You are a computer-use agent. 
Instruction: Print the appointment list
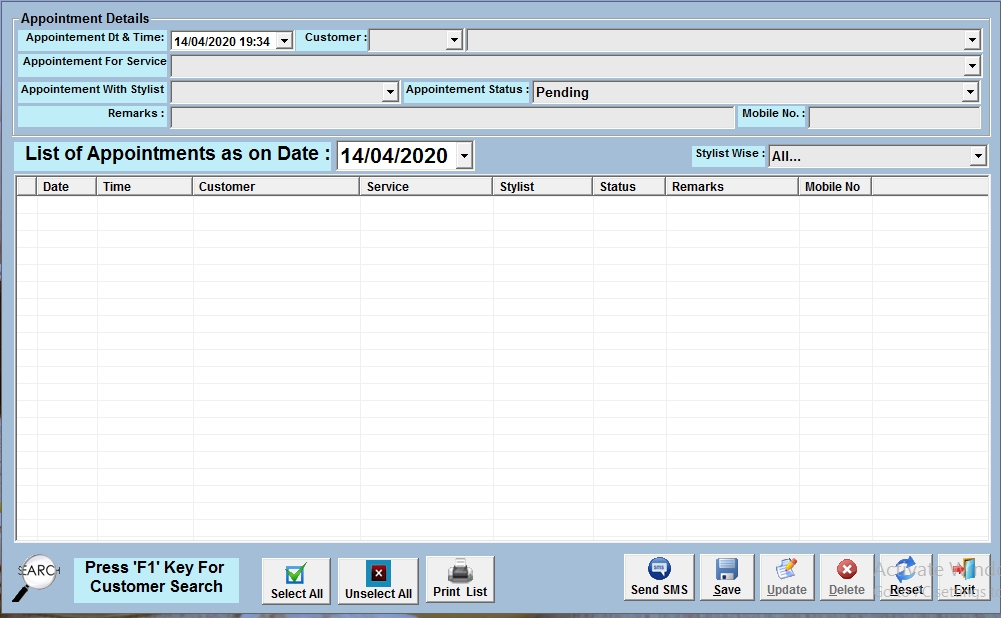point(460,580)
